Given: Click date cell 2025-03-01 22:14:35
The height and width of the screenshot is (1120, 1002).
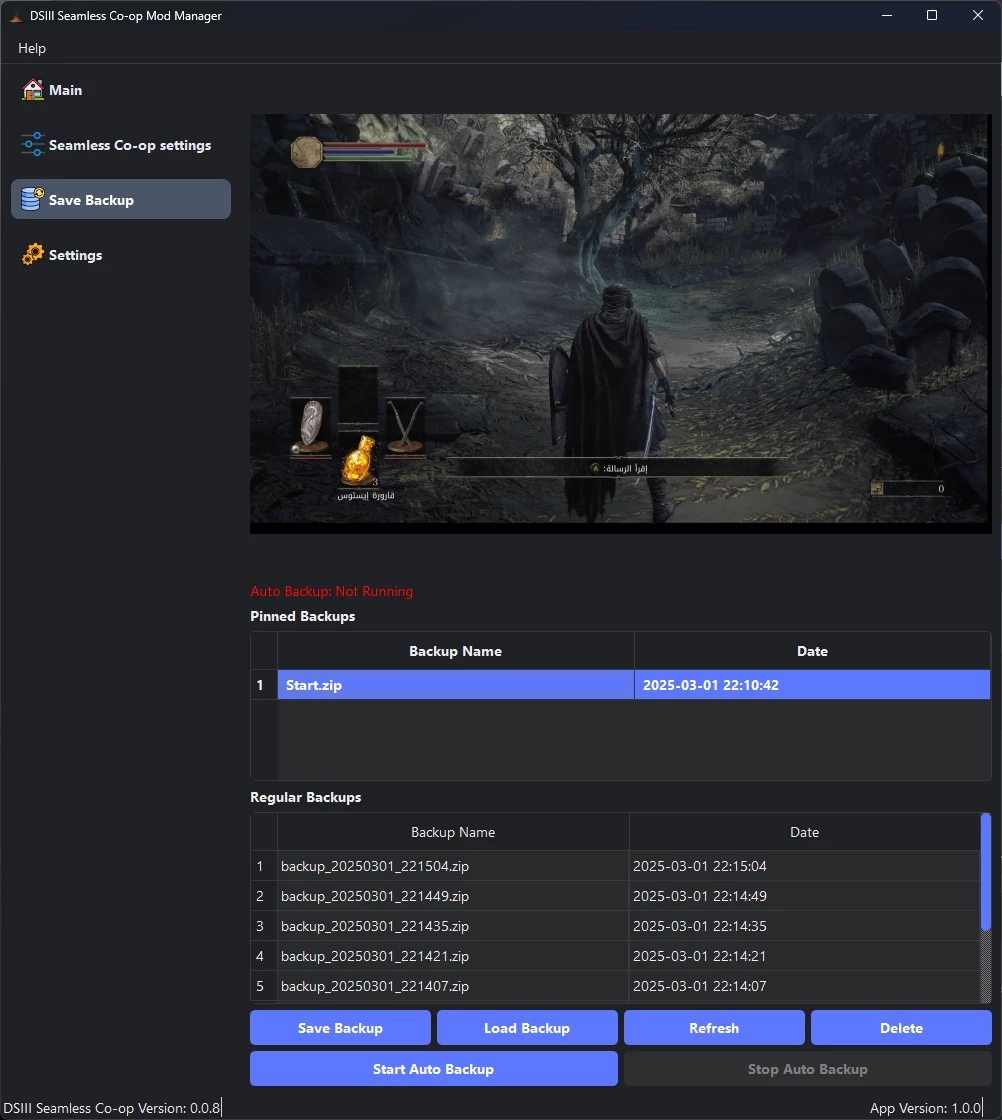Looking at the screenshot, I should pos(804,926).
